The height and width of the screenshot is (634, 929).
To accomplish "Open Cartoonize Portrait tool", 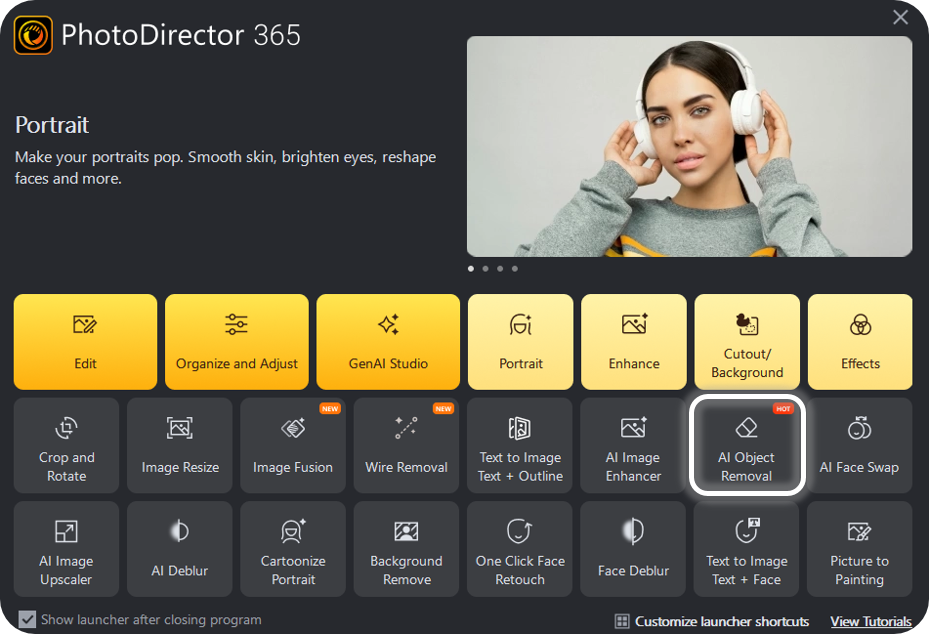I will point(293,549).
